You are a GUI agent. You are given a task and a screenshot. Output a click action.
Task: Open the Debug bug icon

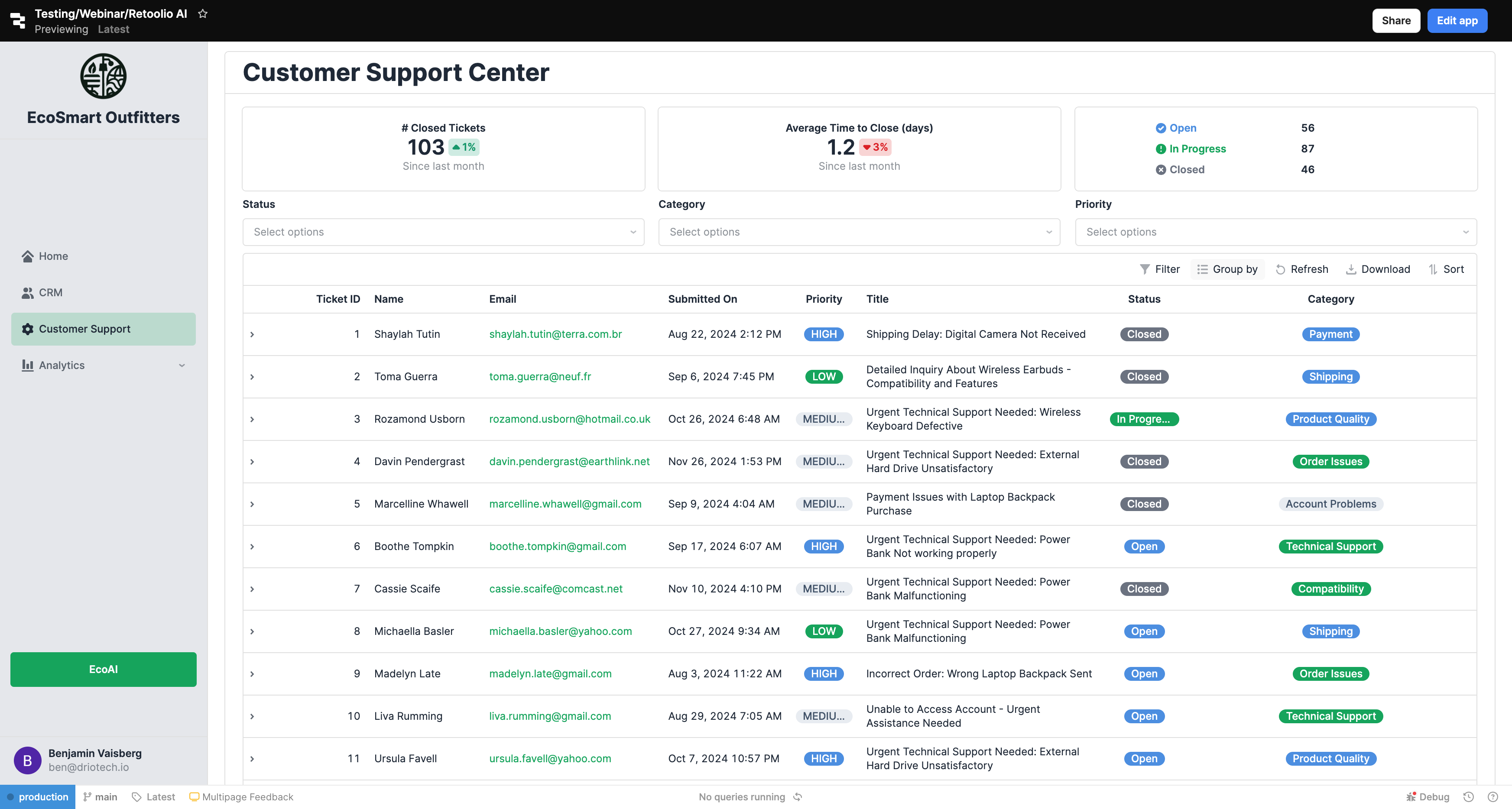click(x=1411, y=797)
